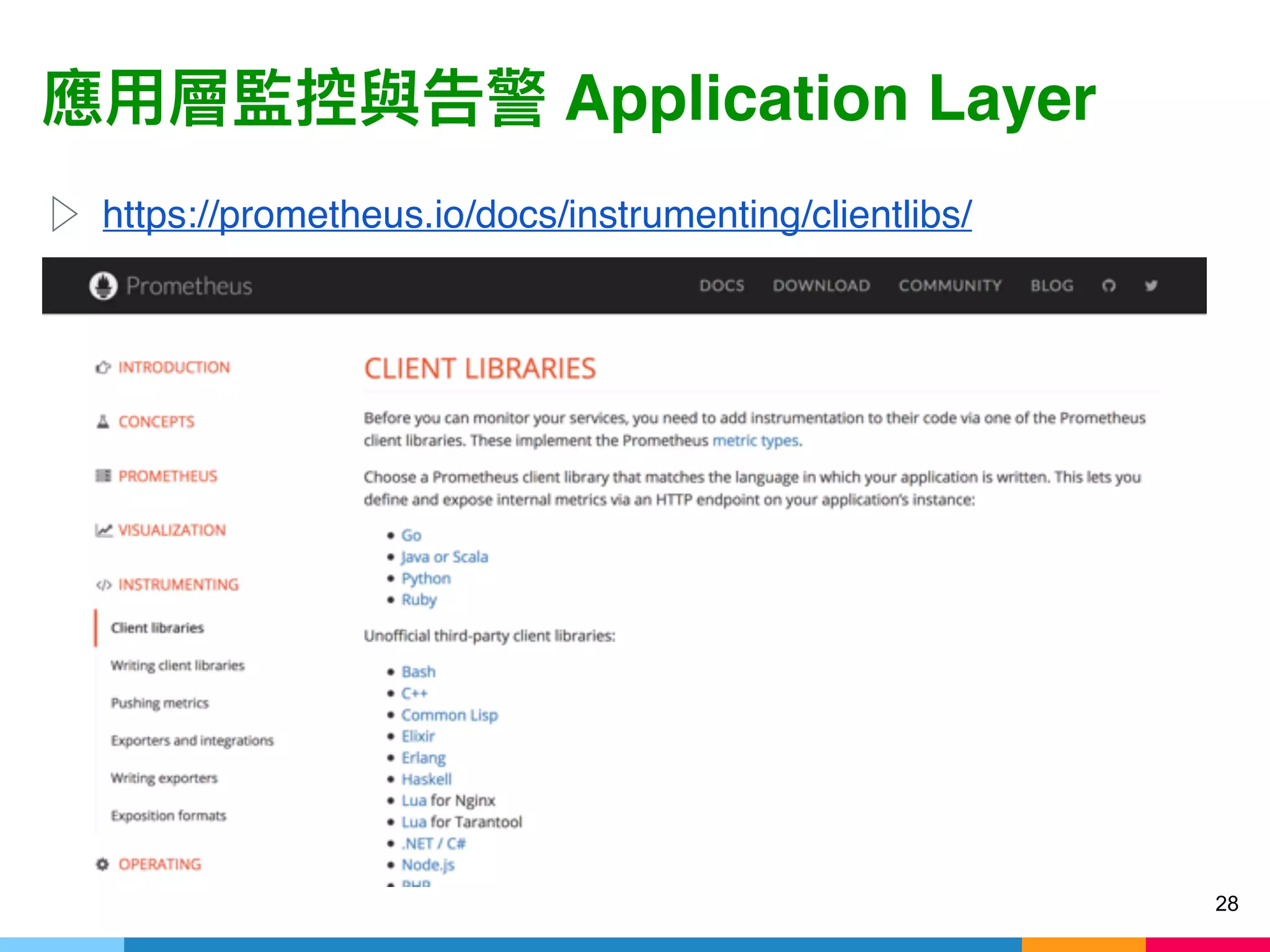Open the prometheus.io clientlibs URL link

pos(537,214)
